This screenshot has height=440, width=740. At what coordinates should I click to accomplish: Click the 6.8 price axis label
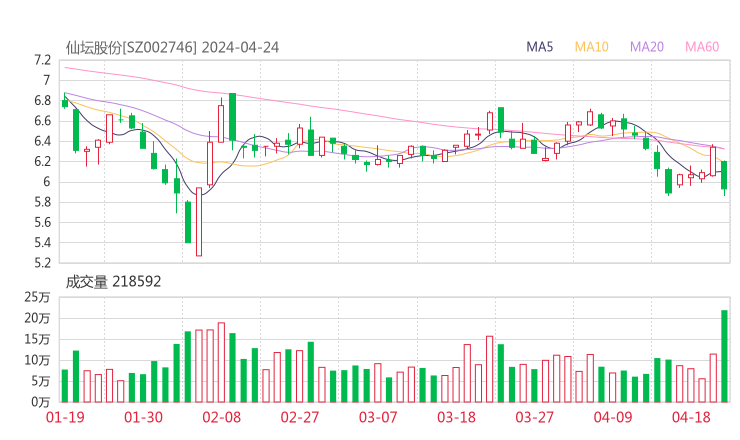(42, 101)
